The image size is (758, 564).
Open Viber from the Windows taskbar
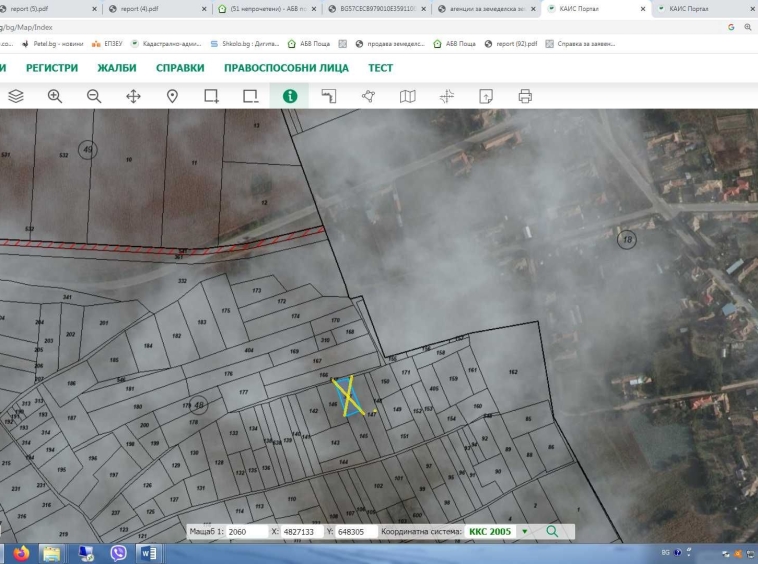click(x=118, y=553)
